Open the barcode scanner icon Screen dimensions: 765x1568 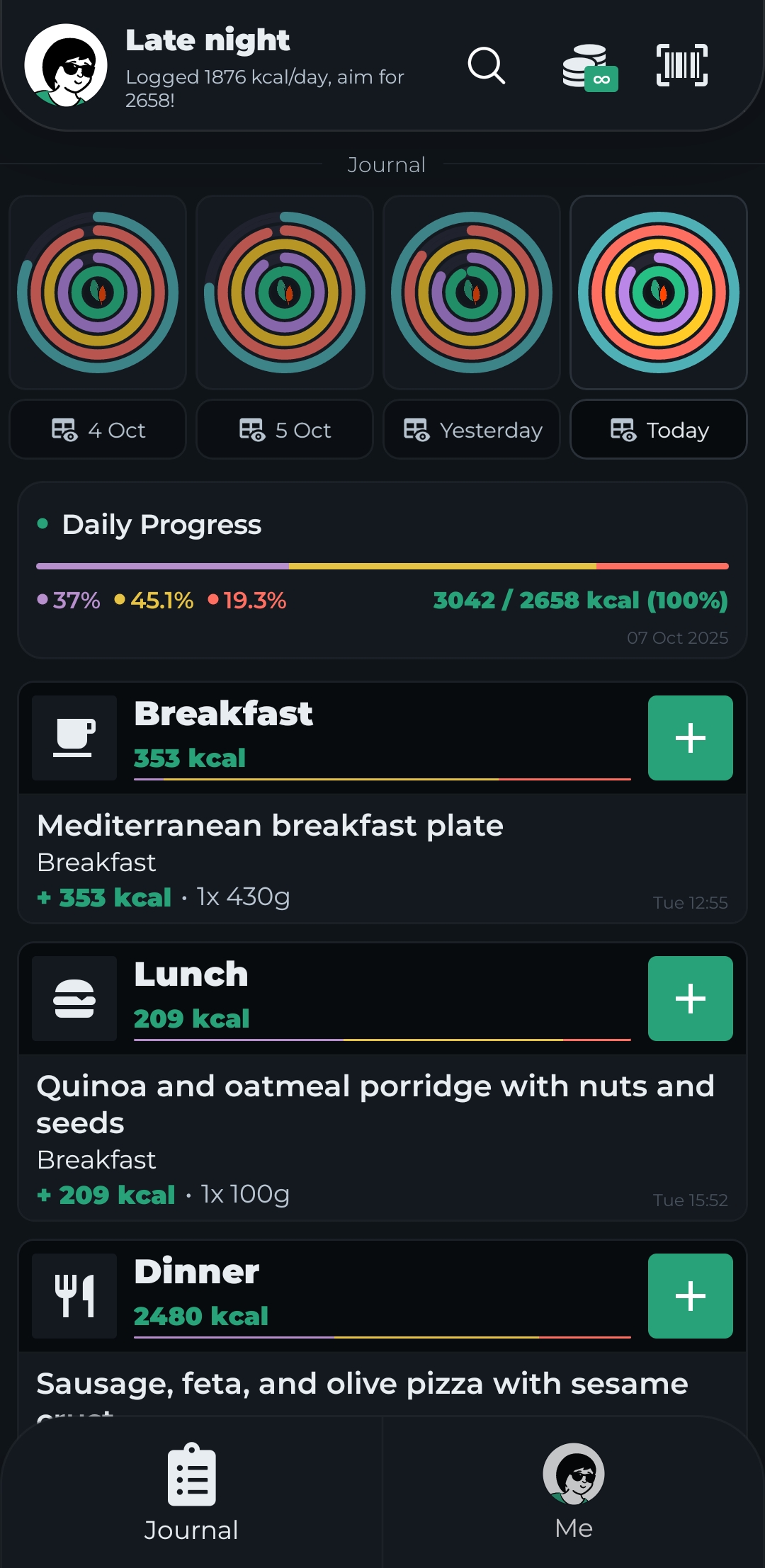[x=681, y=66]
